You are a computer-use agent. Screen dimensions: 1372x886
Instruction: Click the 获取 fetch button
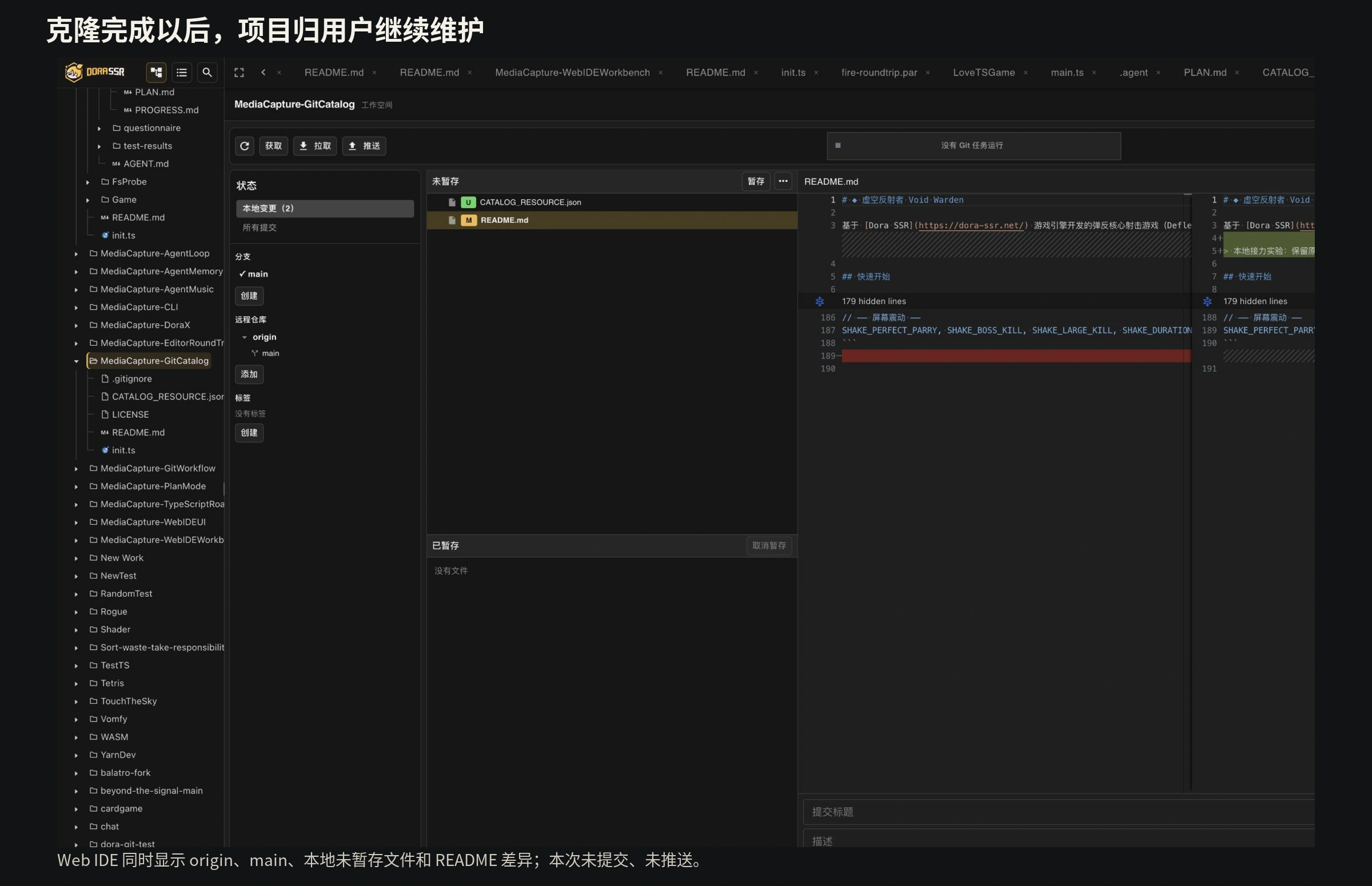tap(273, 146)
